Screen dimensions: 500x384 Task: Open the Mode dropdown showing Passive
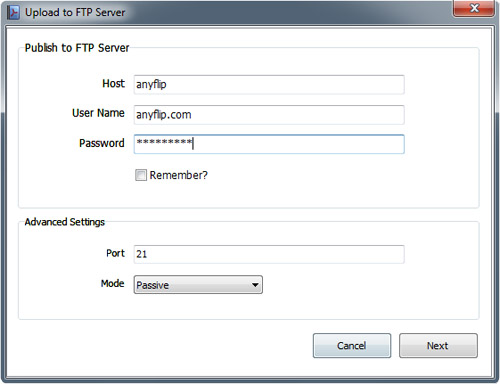click(x=198, y=285)
